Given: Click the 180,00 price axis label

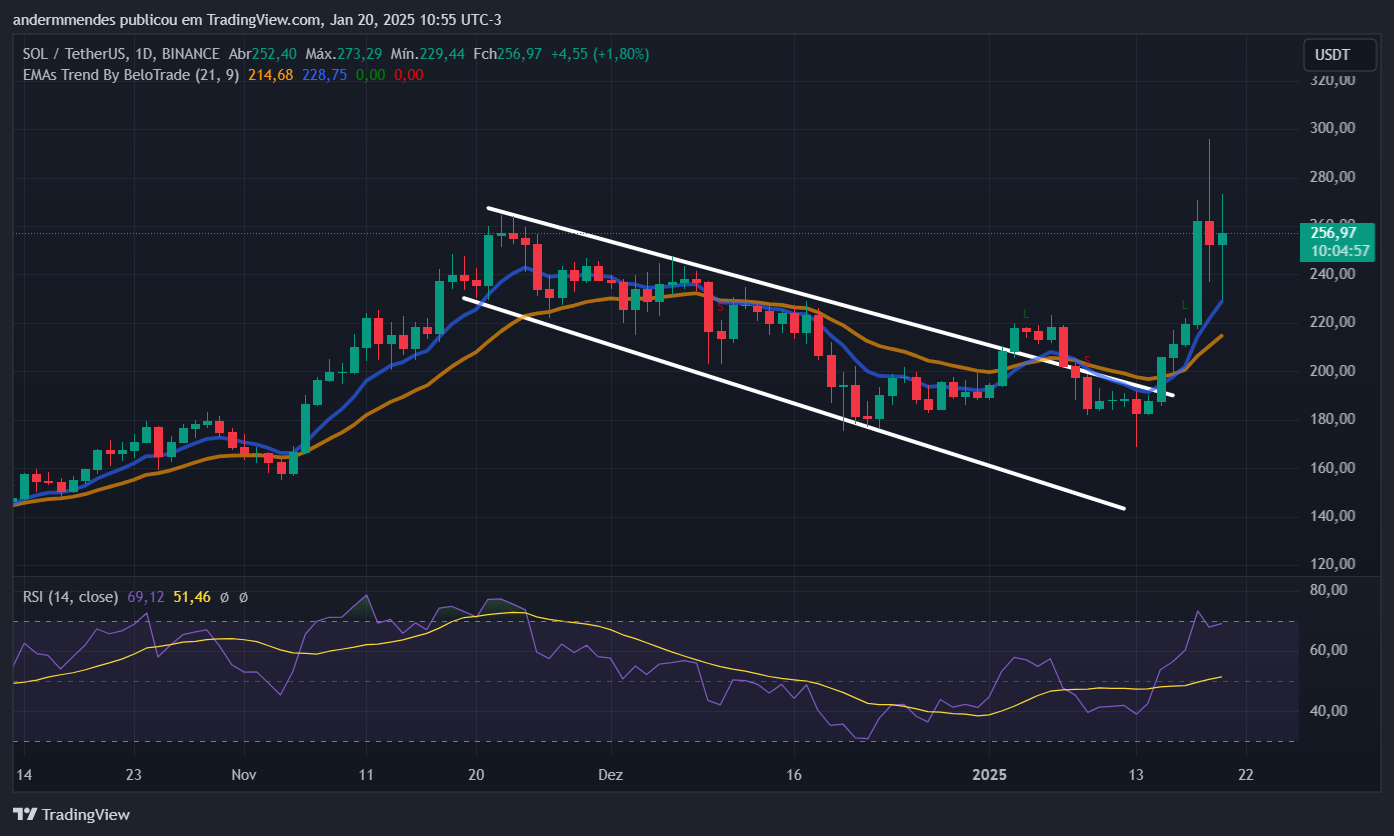Looking at the screenshot, I should point(1333,419).
